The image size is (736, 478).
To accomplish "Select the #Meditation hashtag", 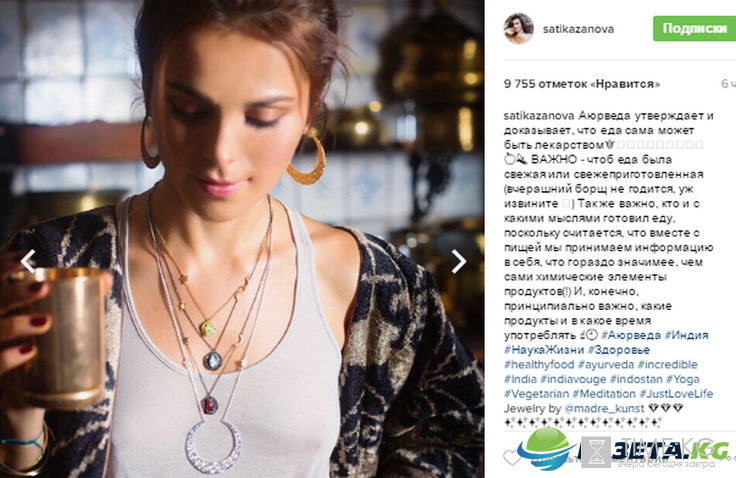I will point(604,393).
